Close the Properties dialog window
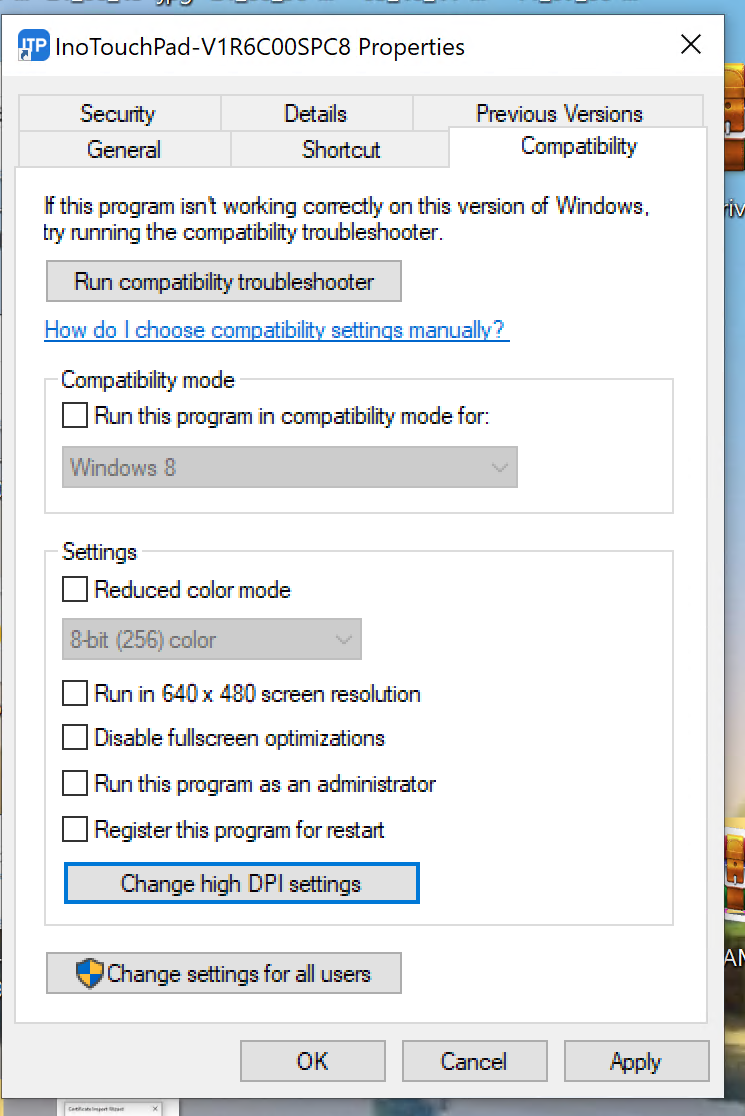Screen dimensions: 745x1116 tap(690, 45)
